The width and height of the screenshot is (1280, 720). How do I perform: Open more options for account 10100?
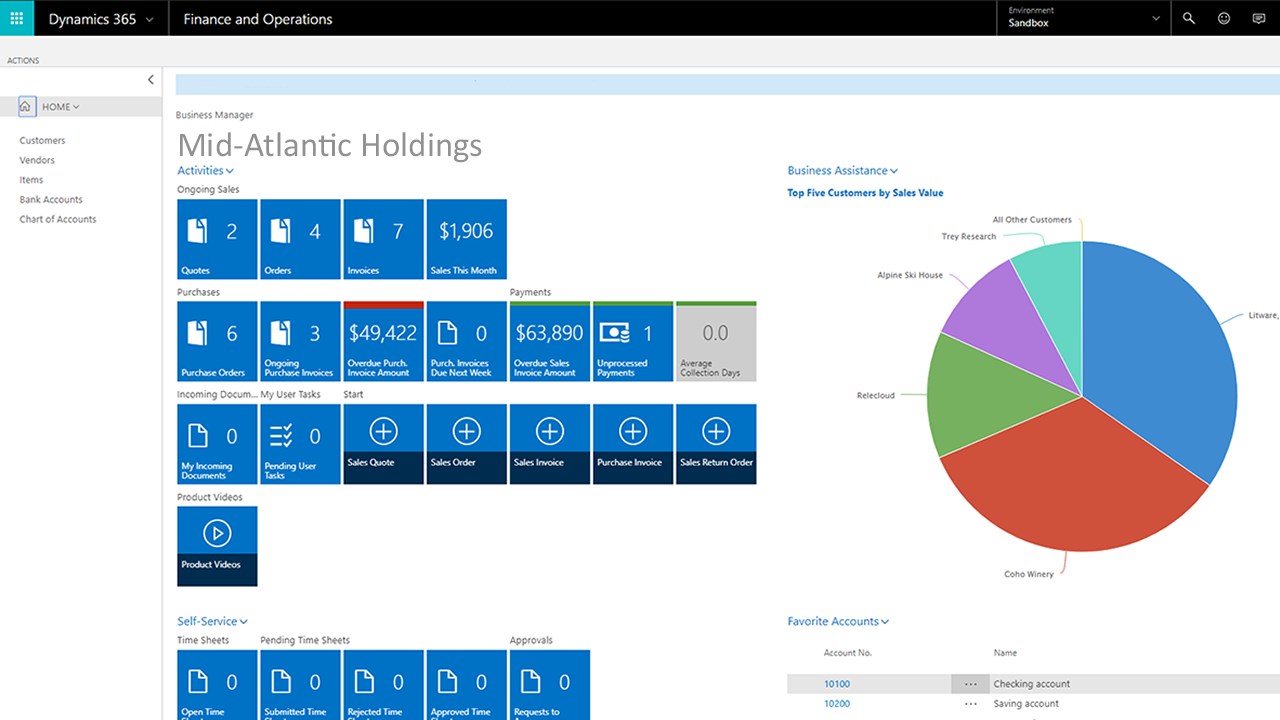[970, 684]
